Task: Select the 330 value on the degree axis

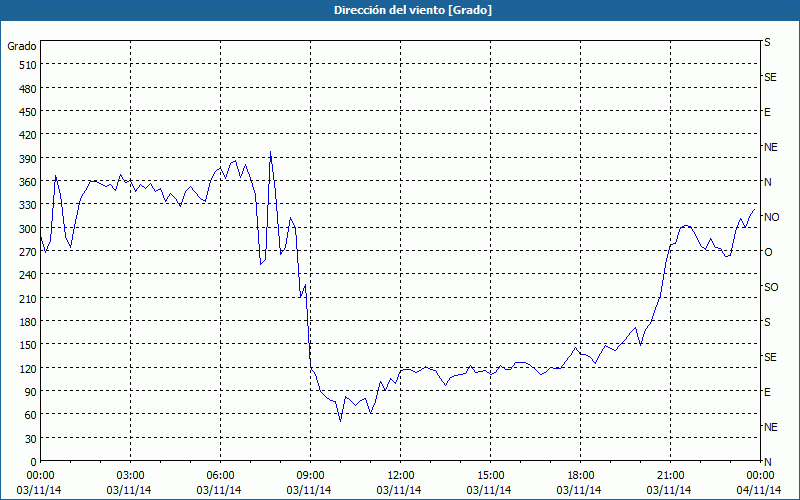Action: (28, 205)
